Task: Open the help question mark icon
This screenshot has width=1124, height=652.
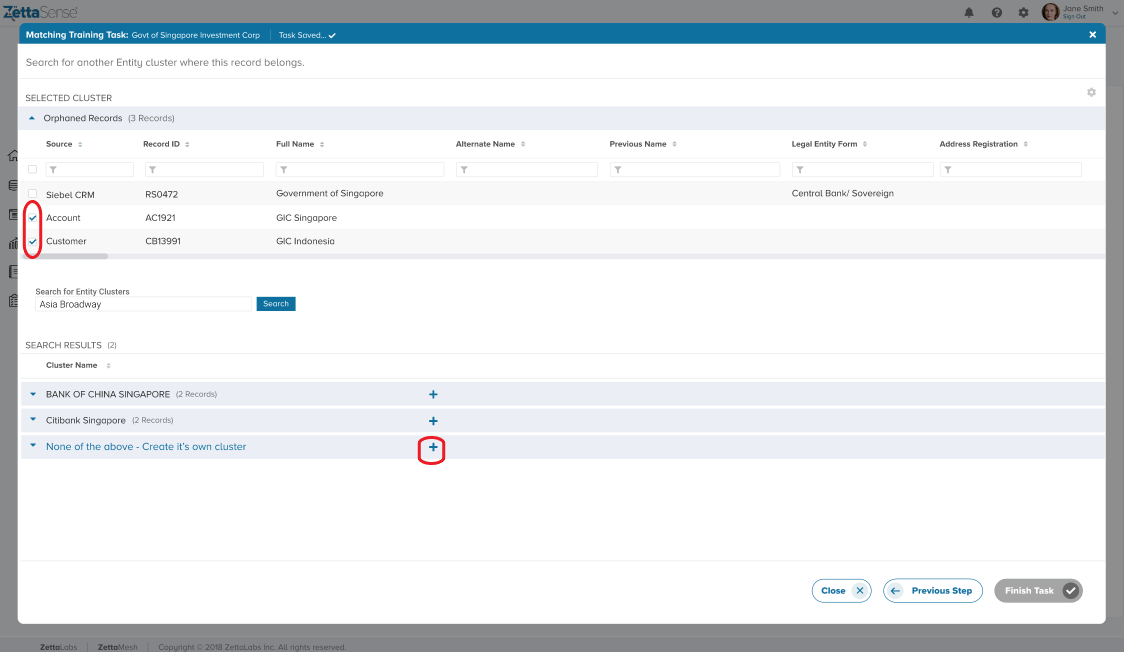Action: (x=996, y=12)
